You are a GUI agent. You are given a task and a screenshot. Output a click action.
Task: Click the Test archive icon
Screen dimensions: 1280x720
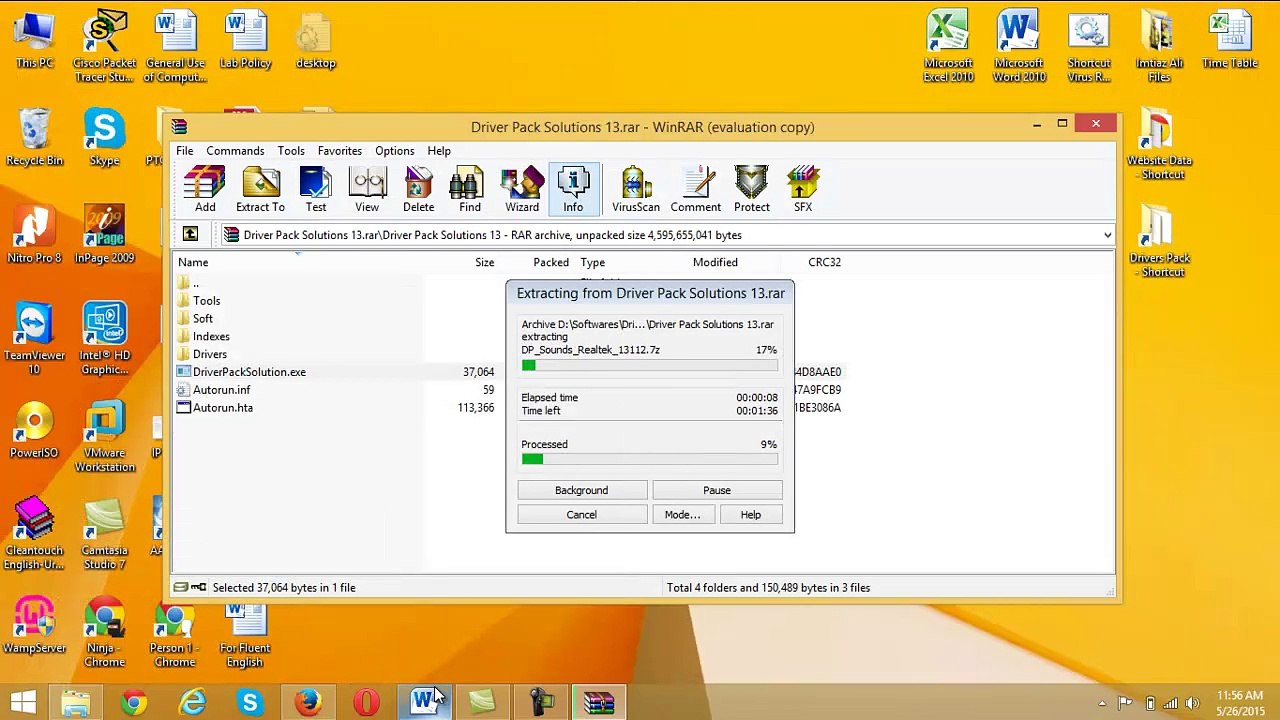316,190
